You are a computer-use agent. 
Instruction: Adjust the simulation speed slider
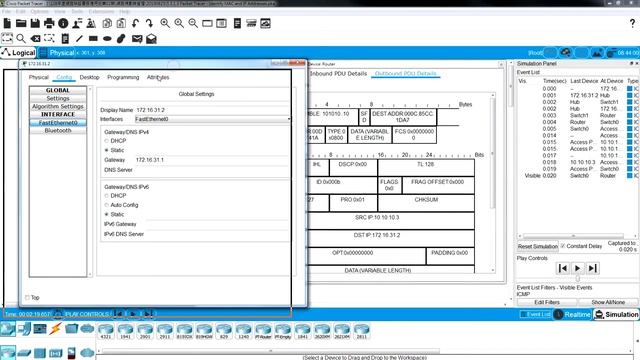click(578, 278)
